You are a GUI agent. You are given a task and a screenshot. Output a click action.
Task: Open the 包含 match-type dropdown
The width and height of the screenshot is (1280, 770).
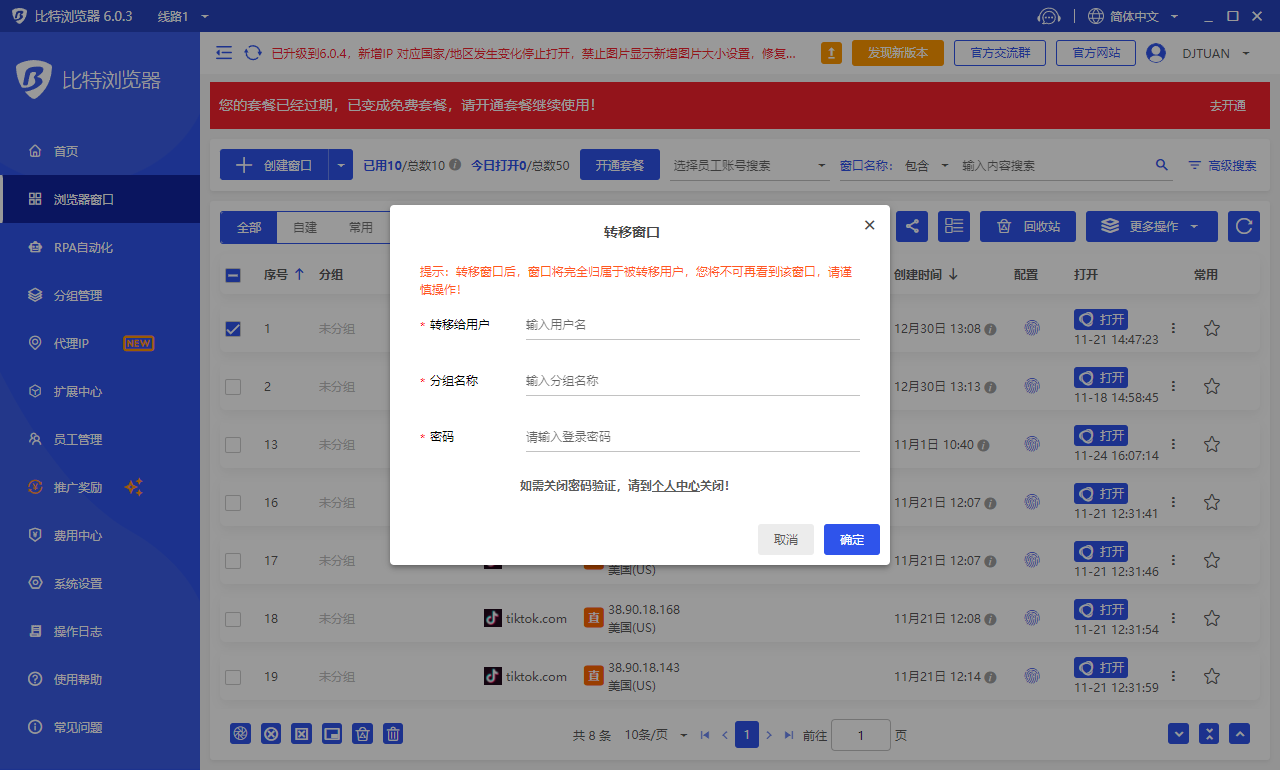(927, 165)
